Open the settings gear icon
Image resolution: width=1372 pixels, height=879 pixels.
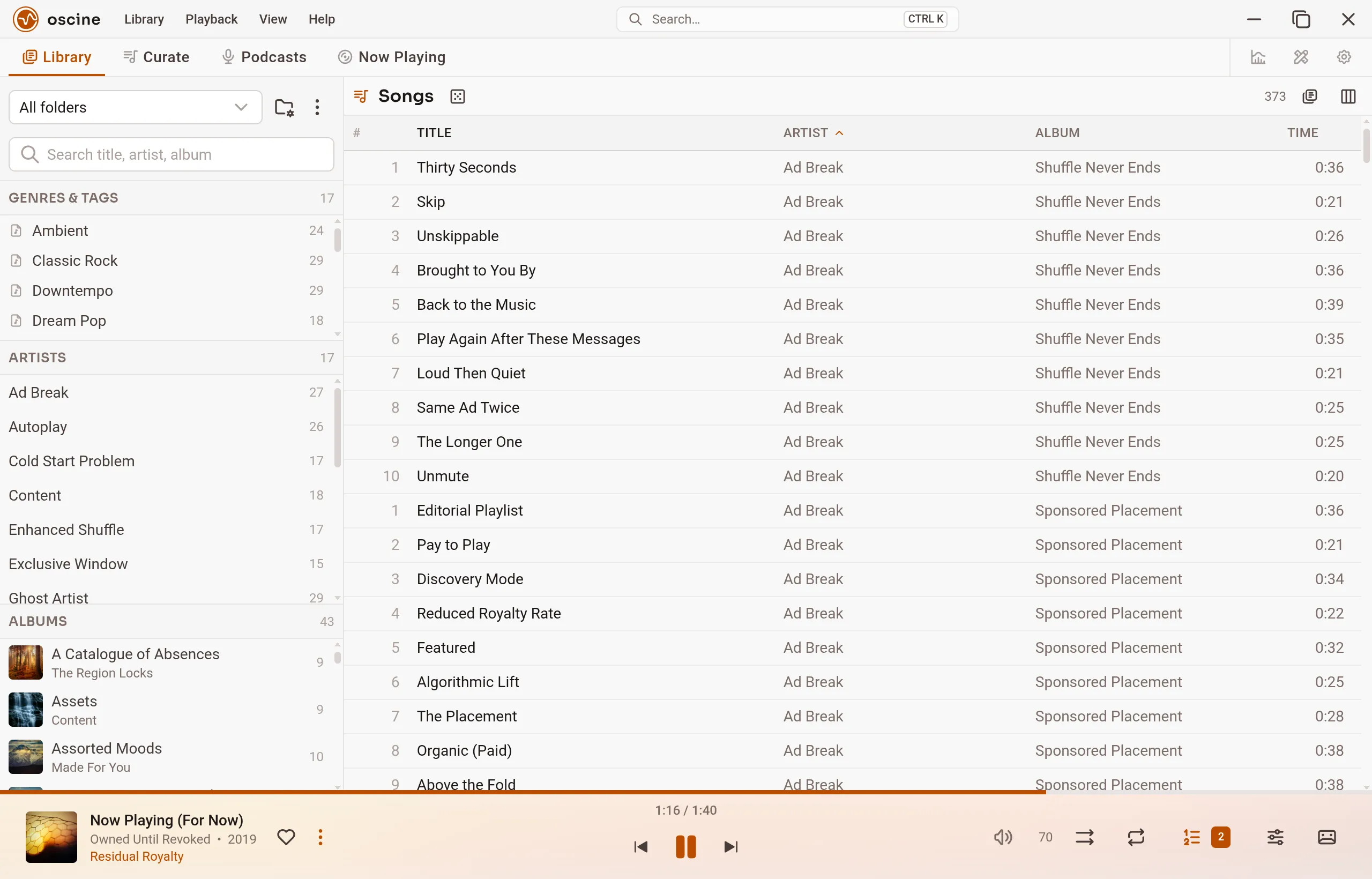[1344, 57]
